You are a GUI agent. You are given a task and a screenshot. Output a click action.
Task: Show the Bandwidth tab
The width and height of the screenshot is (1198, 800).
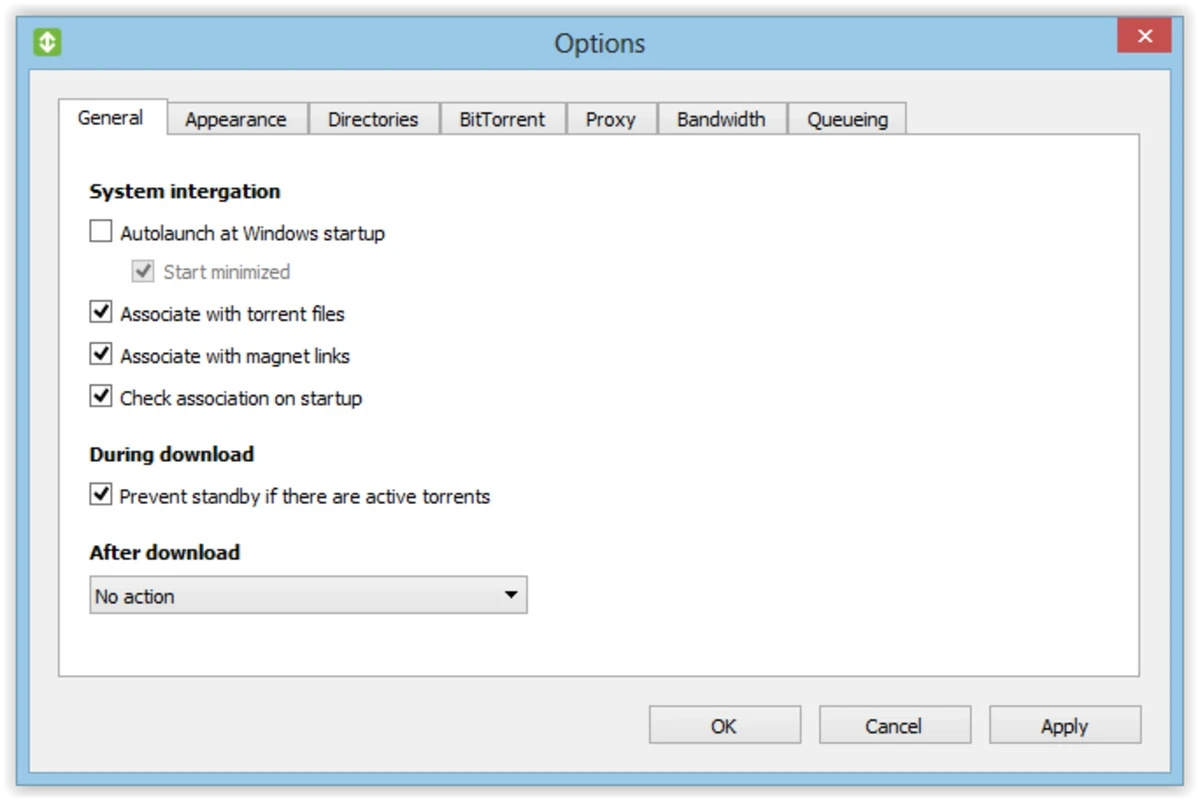tap(721, 119)
